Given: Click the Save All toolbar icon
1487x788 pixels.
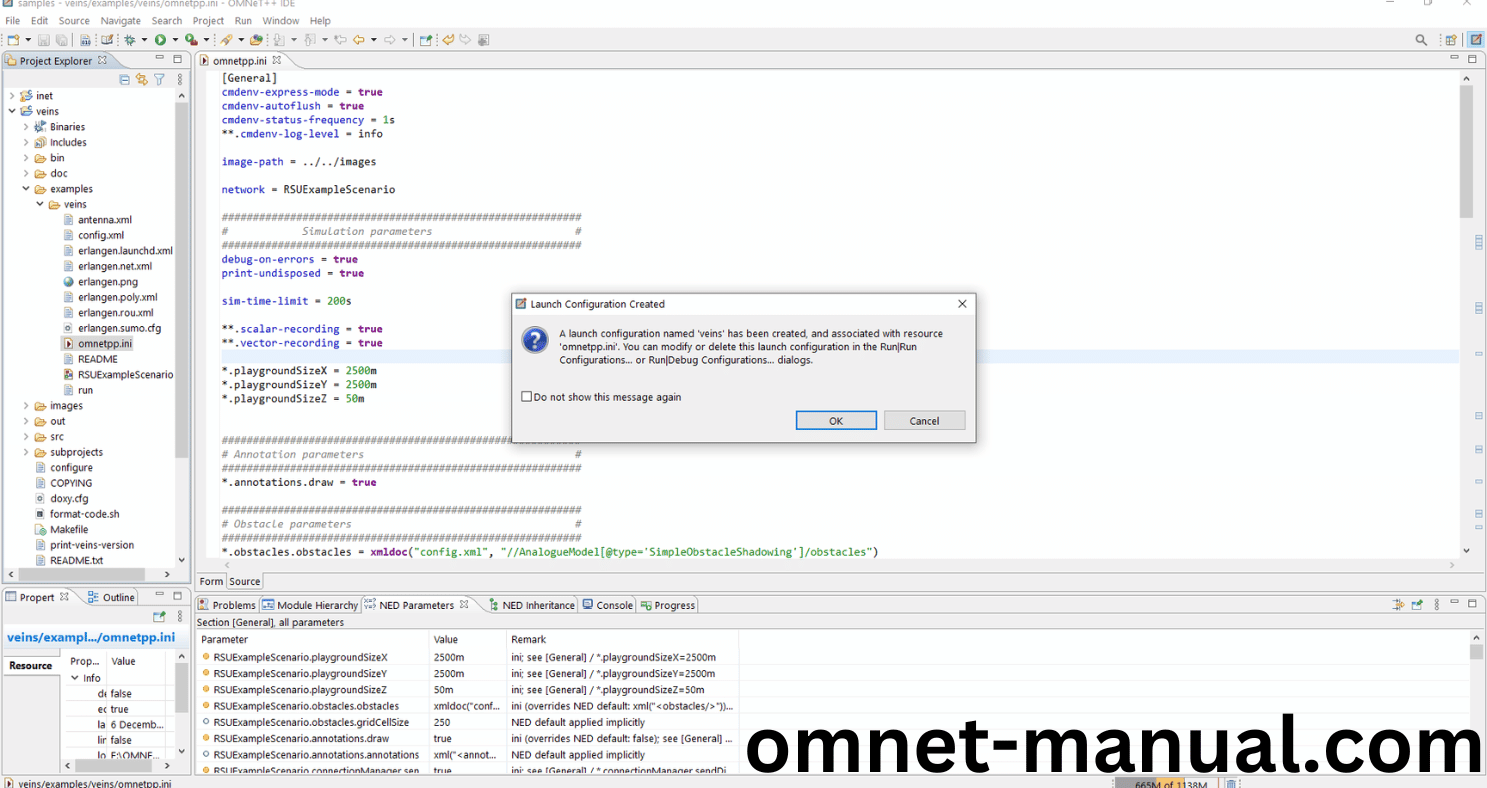Looking at the screenshot, I should (x=61, y=40).
